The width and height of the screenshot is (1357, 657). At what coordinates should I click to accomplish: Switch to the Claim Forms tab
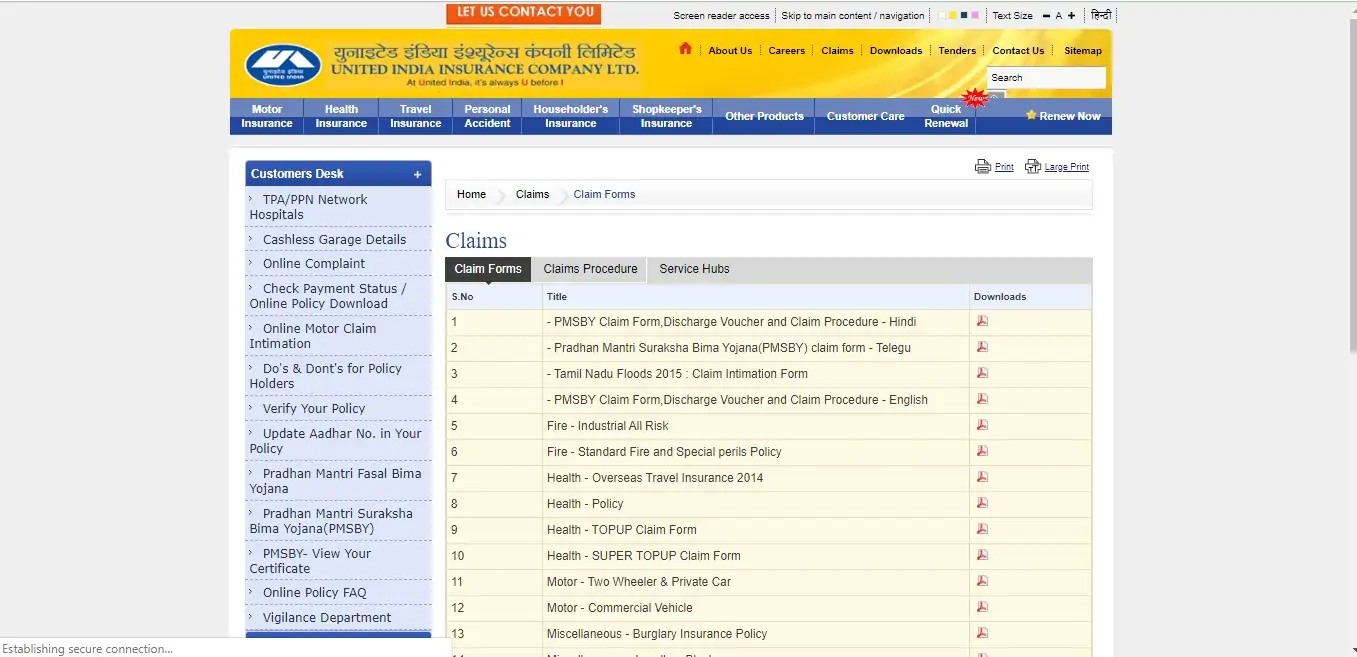(x=488, y=269)
